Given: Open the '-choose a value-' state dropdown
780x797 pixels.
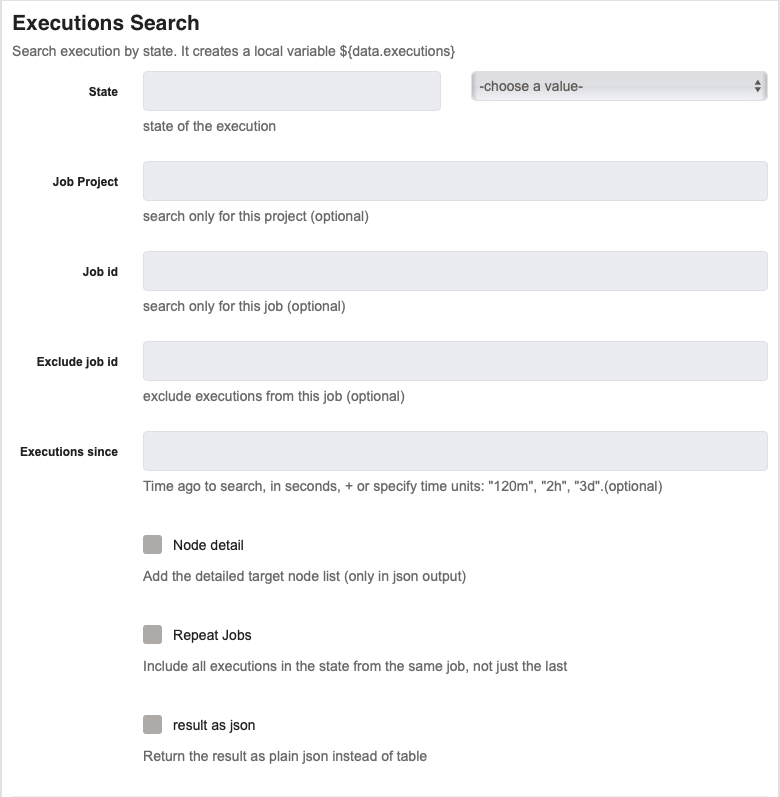Looking at the screenshot, I should pyautogui.click(x=619, y=86).
